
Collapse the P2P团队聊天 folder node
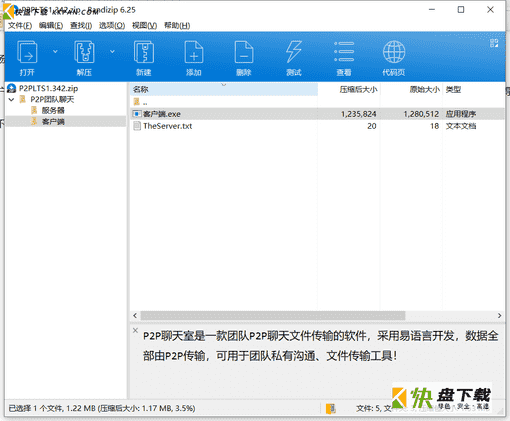point(12,99)
